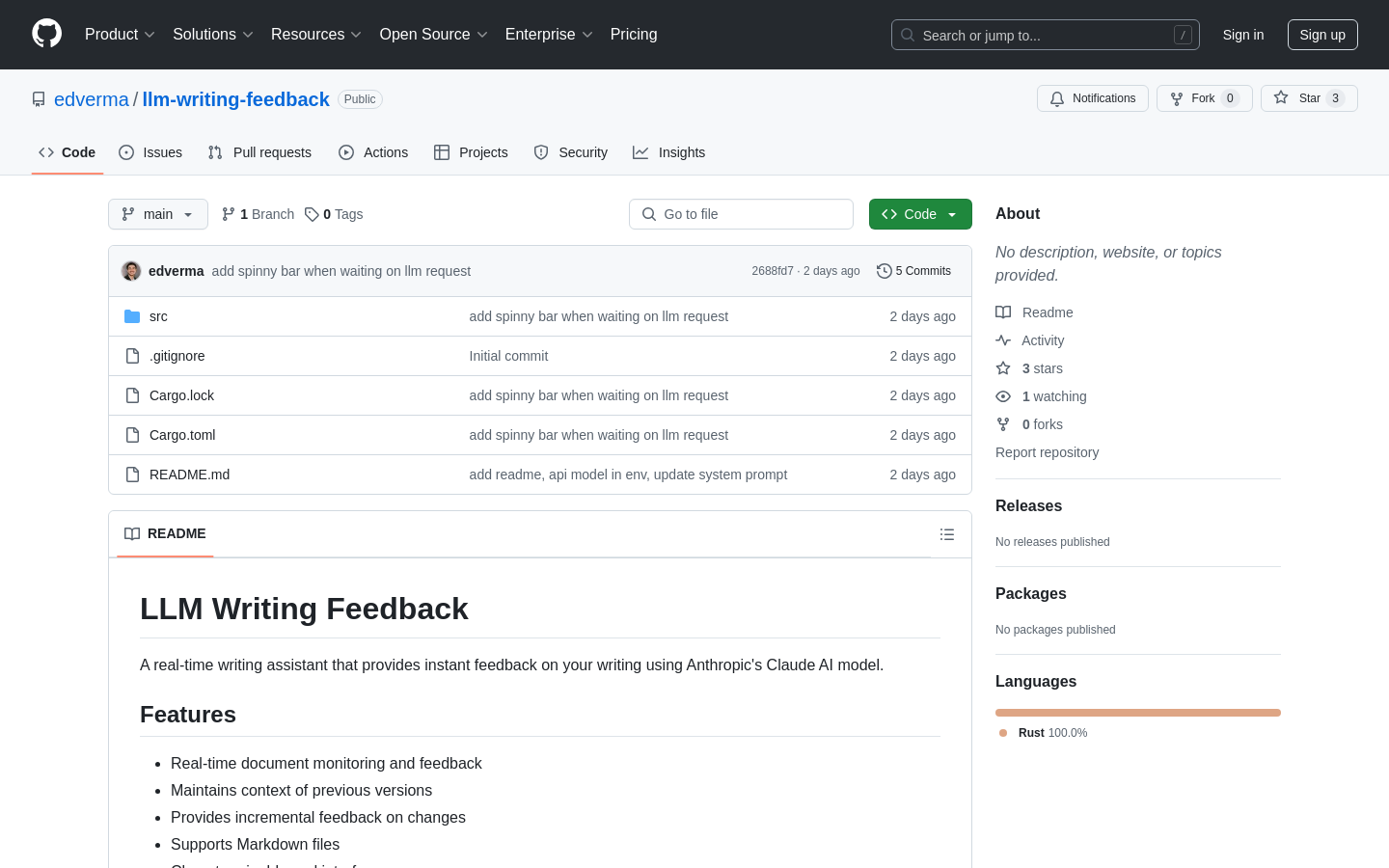The image size is (1389, 868).
Task: Click the Rust language color dot
Action: [x=1003, y=733]
